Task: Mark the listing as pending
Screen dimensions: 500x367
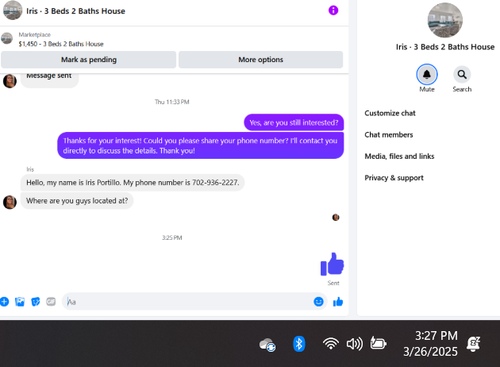Action: click(88, 60)
